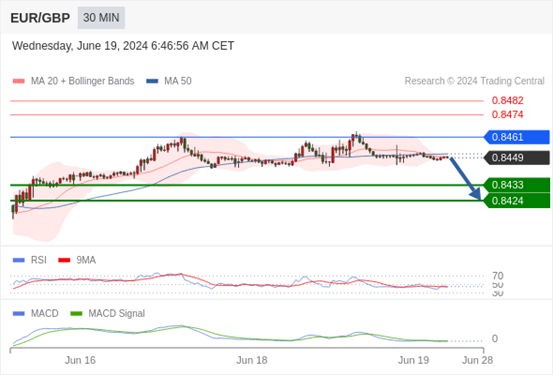
Task: Click the 0.8461 blue pivot label
Action: click(517, 137)
